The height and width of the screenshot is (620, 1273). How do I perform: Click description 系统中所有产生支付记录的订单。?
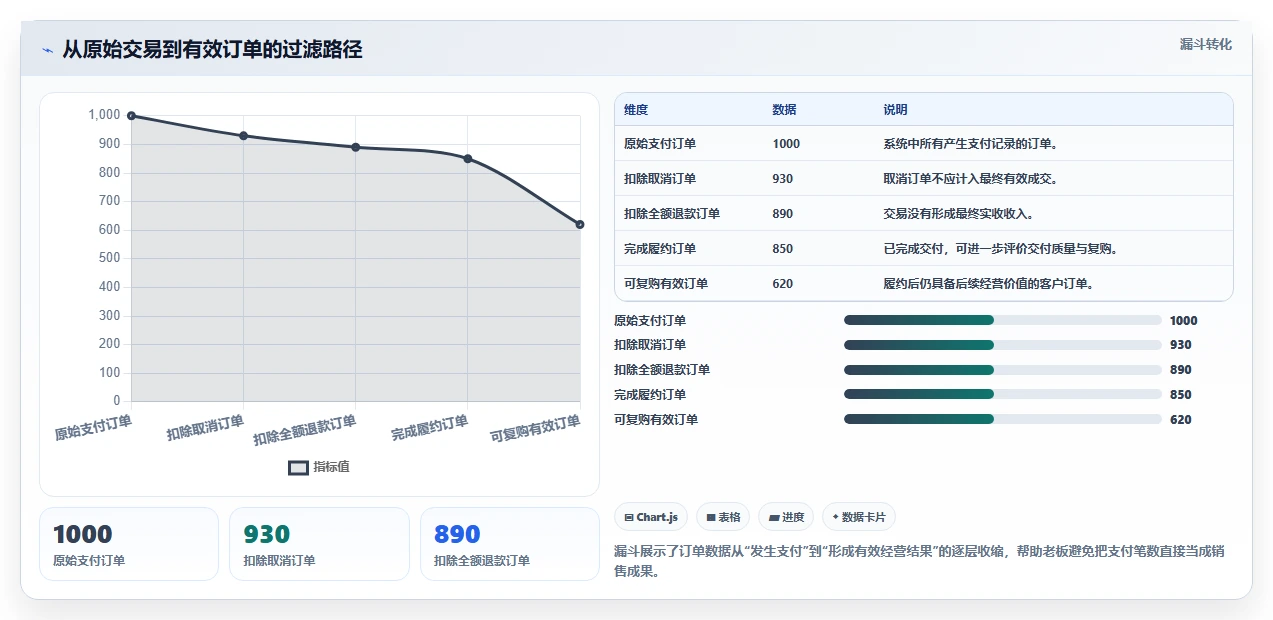coord(971,144)
